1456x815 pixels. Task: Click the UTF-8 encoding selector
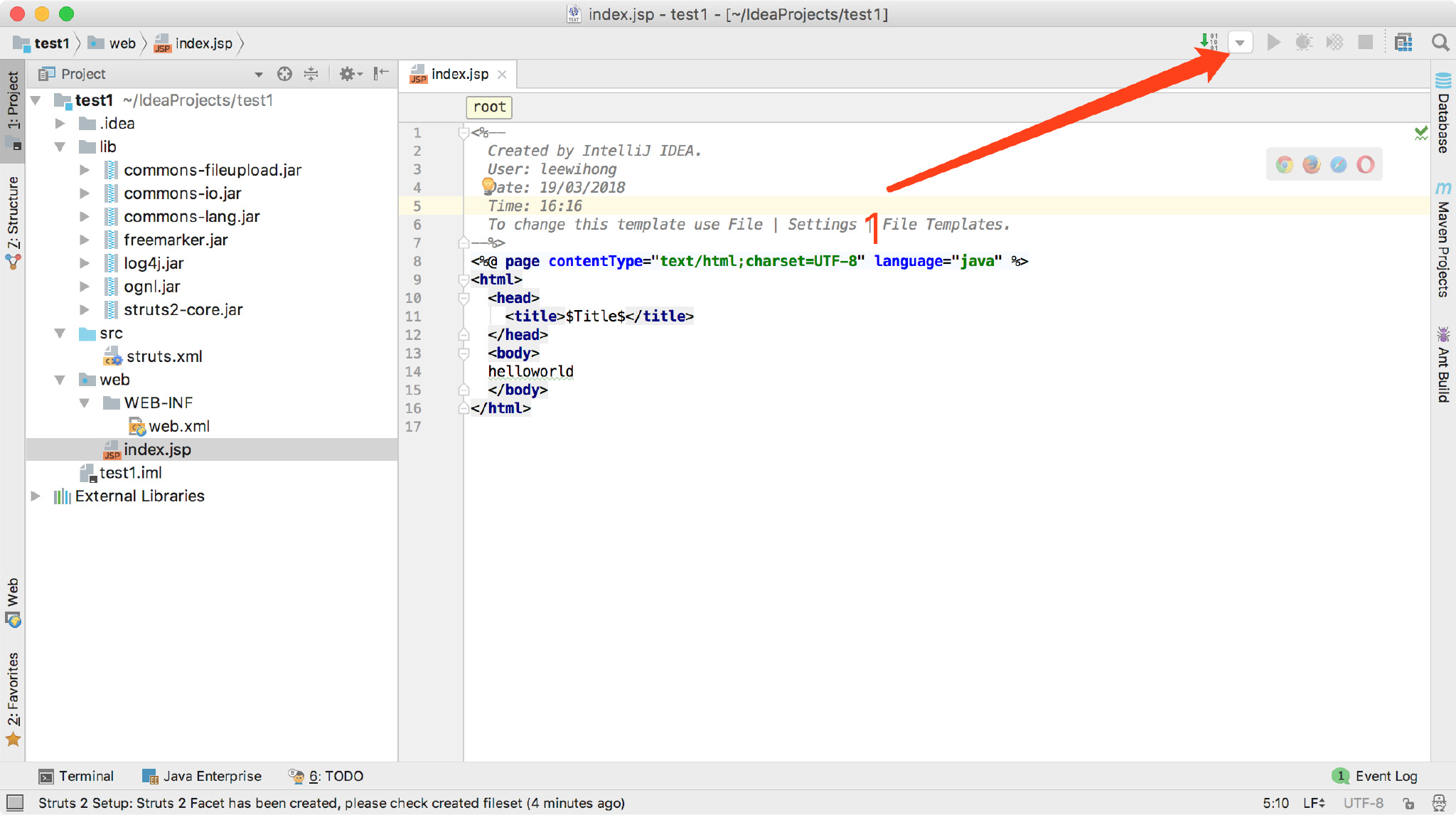pyautogui.click(x=1363, y=803)
